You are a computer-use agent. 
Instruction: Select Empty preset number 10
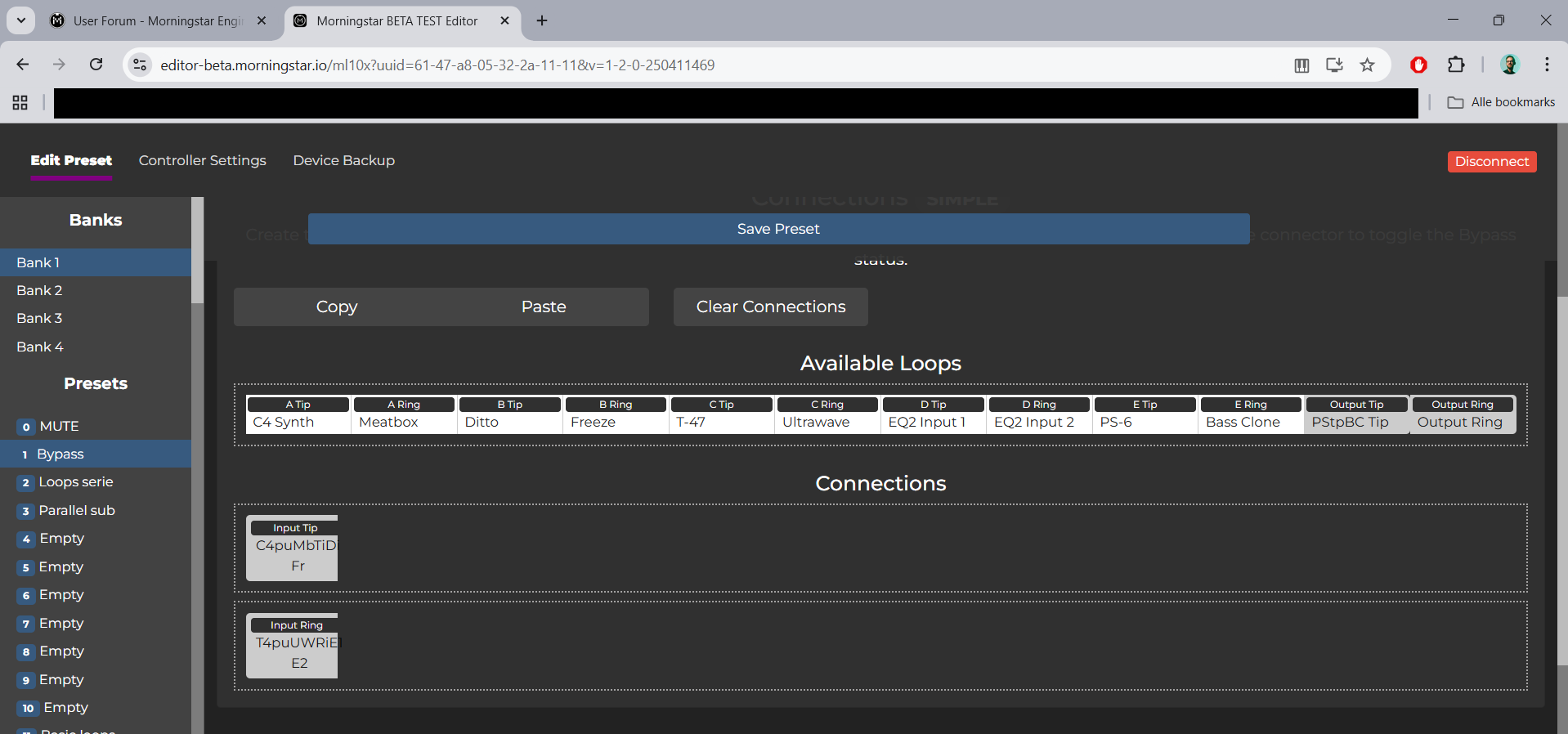pyautogui.click(x=96, y=708)
